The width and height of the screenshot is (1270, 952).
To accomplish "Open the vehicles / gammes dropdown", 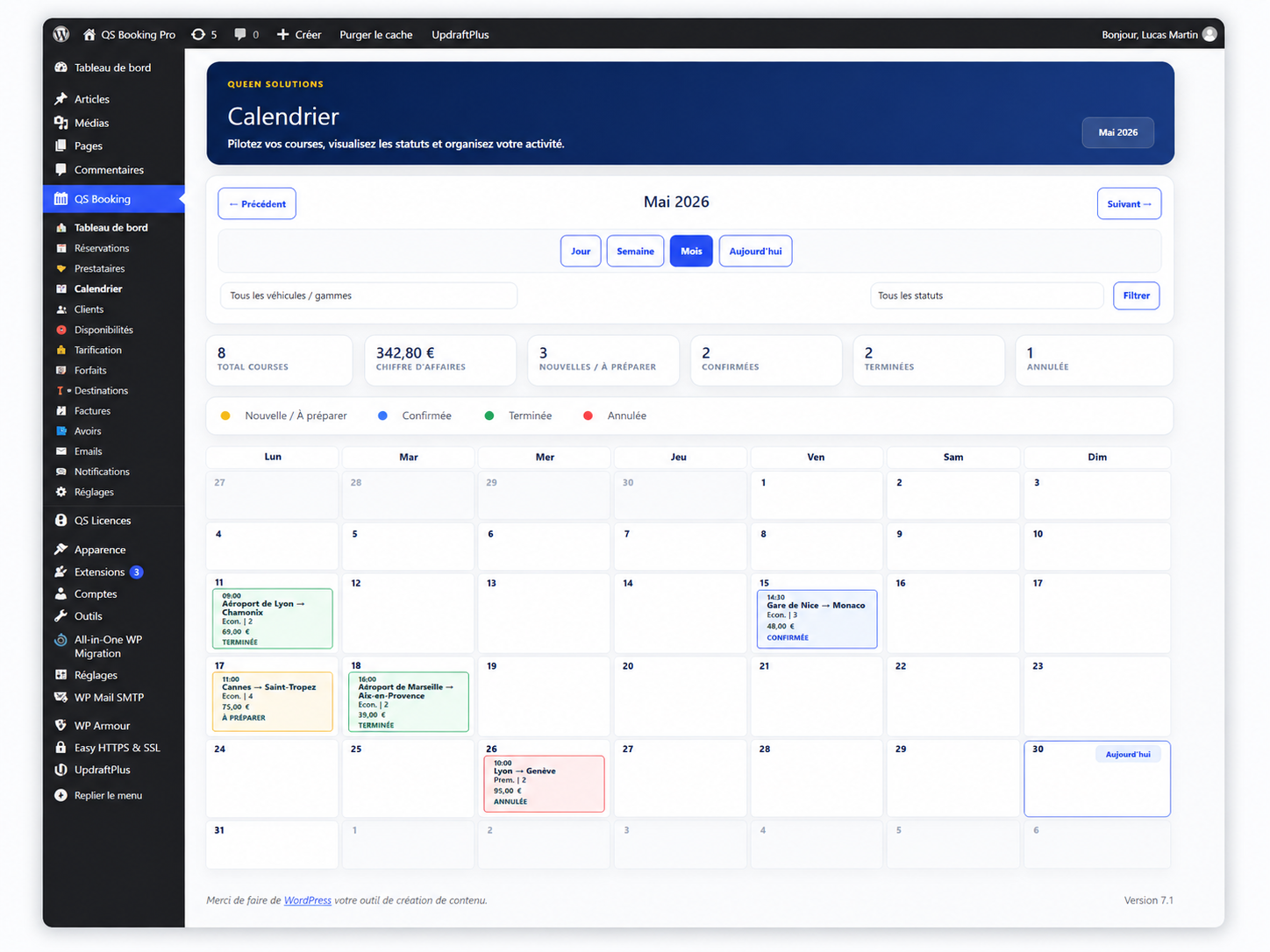I will 368,295.
